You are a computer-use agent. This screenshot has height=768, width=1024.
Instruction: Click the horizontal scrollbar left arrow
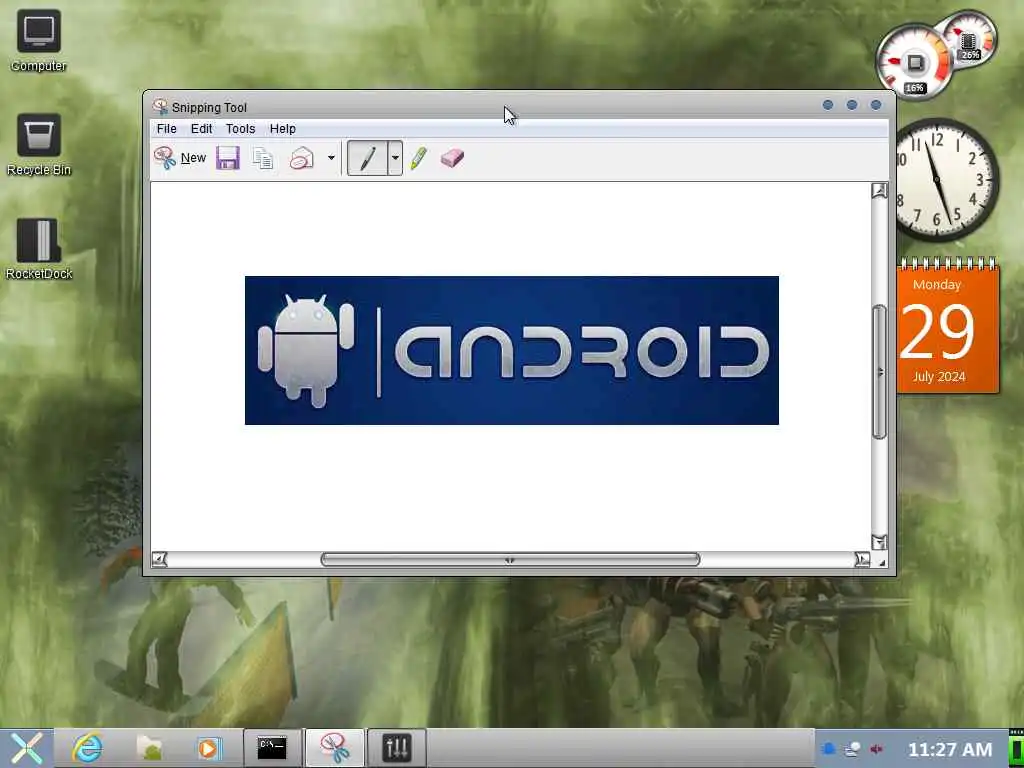pyautogui.click(x=159, y=560)
